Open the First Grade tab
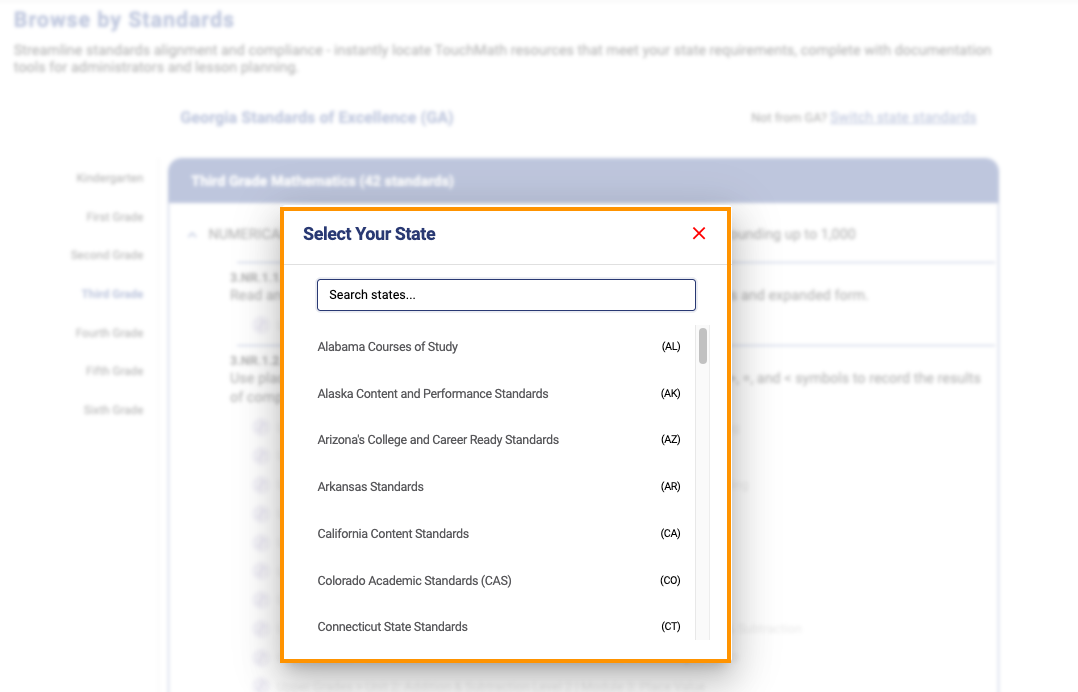 pos(115,217)
